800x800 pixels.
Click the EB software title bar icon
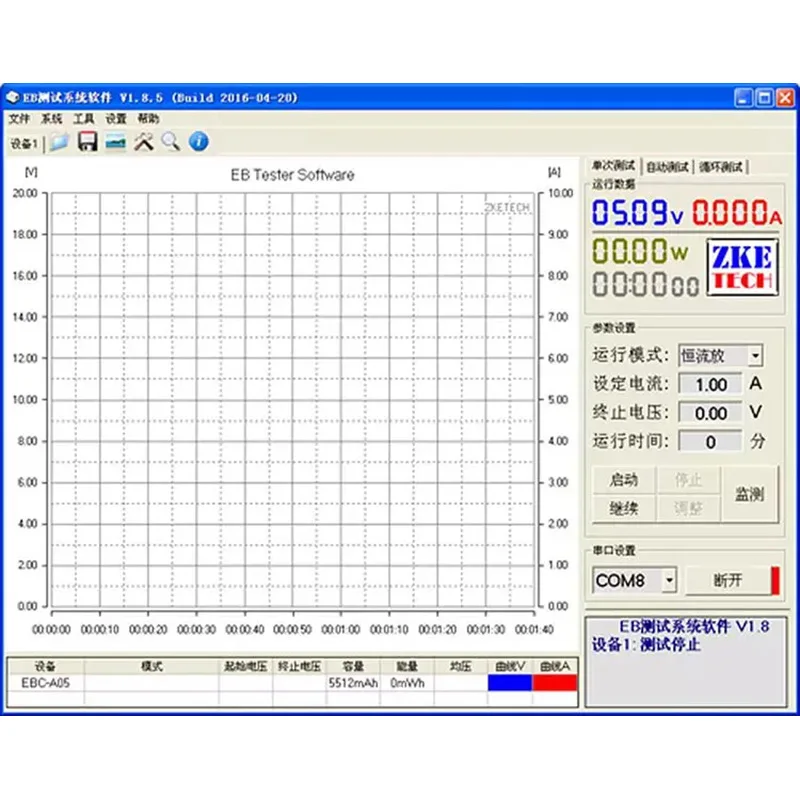tap(13, 97)
